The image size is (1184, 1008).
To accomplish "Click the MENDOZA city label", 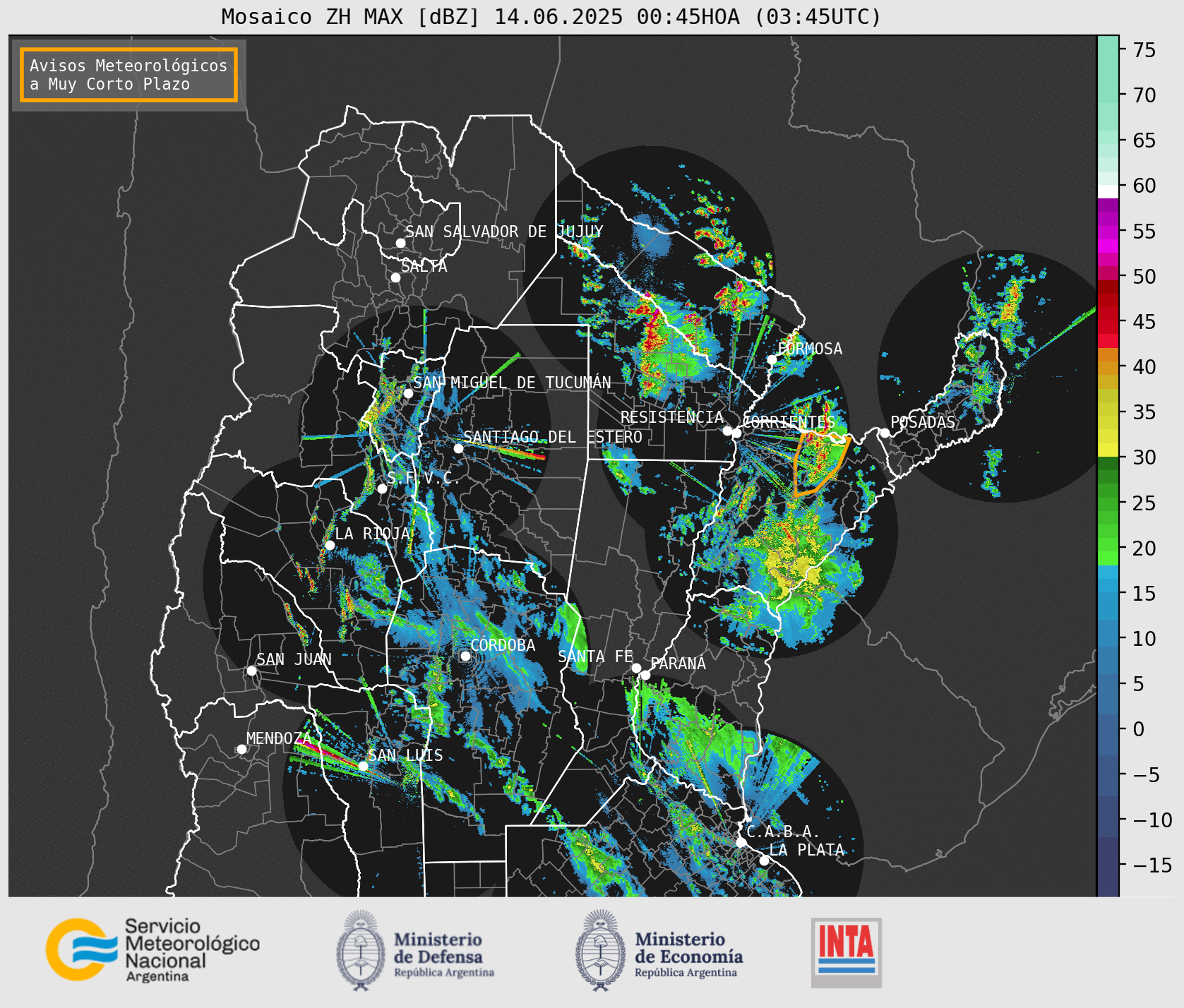I will 278,738.
